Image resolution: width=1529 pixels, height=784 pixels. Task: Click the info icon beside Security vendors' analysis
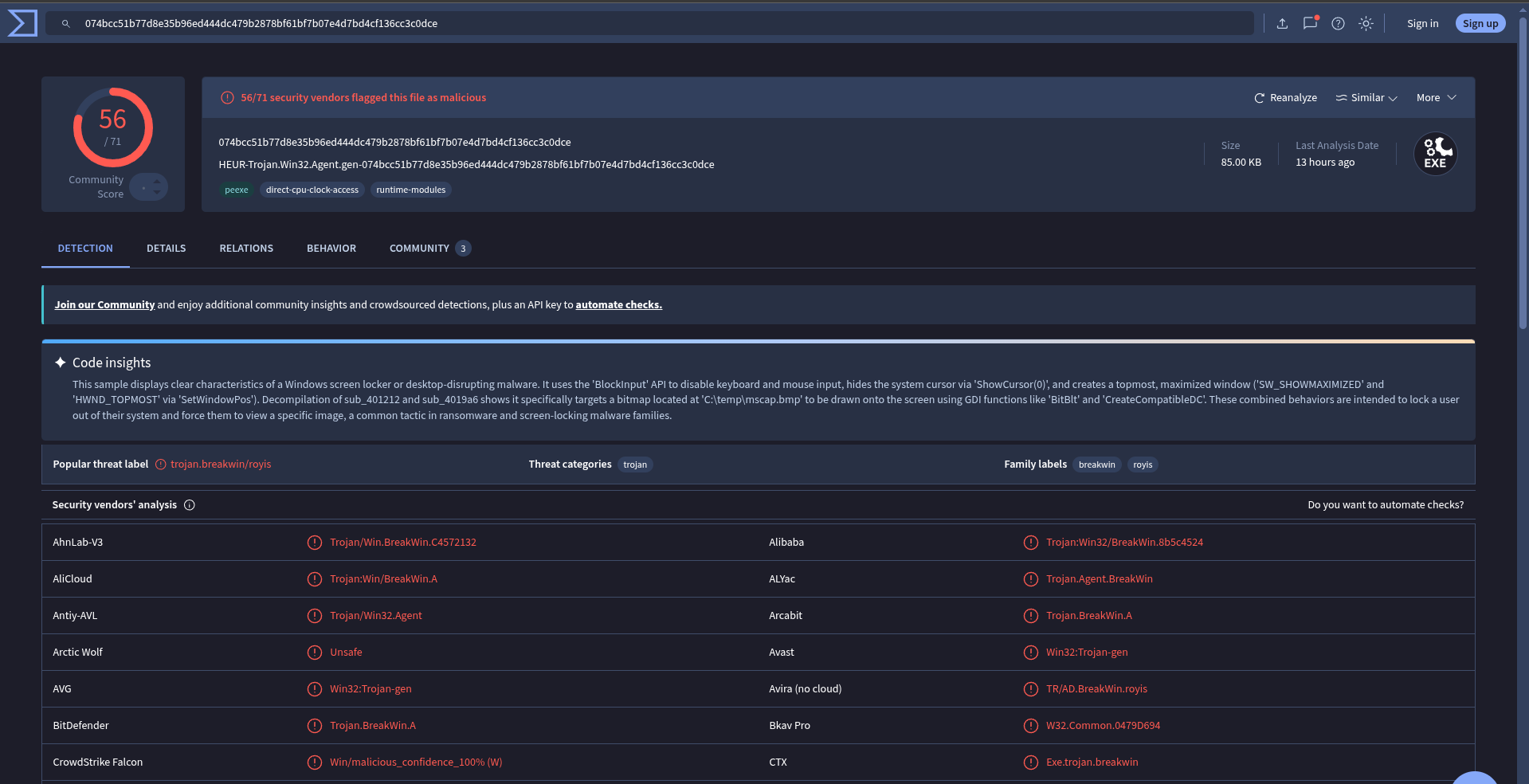pyautogui.click(x=190, y=505)
